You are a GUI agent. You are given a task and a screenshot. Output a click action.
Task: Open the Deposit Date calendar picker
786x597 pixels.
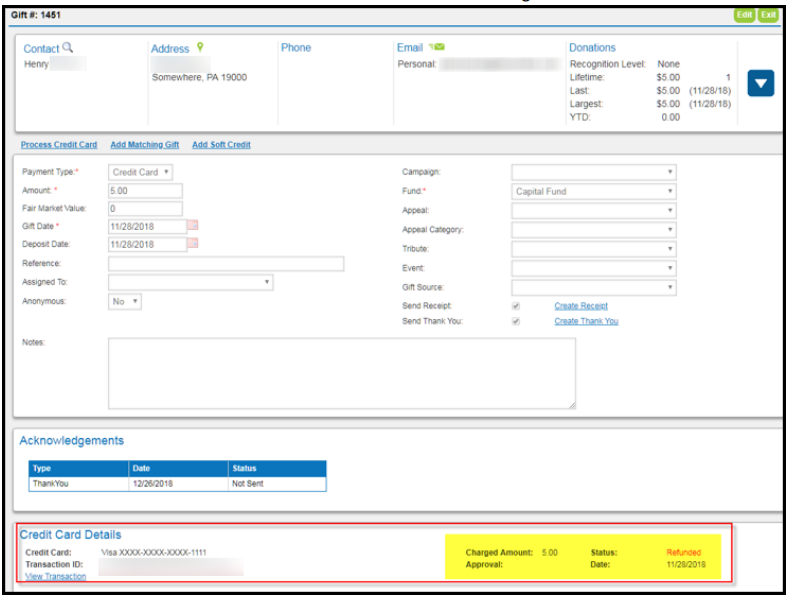pos(193,244)
